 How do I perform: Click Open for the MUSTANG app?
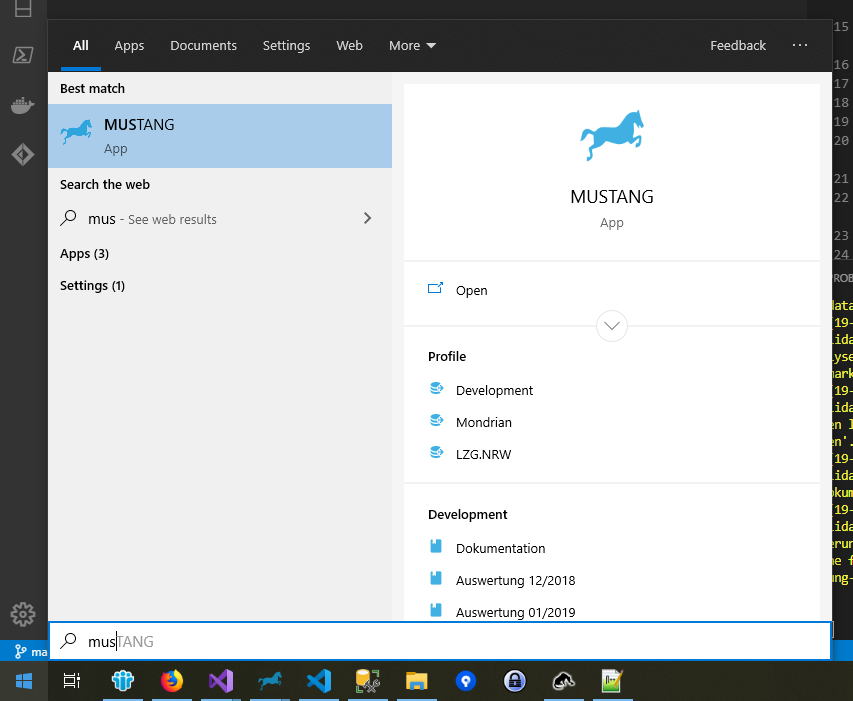click(x=471, y=290)
